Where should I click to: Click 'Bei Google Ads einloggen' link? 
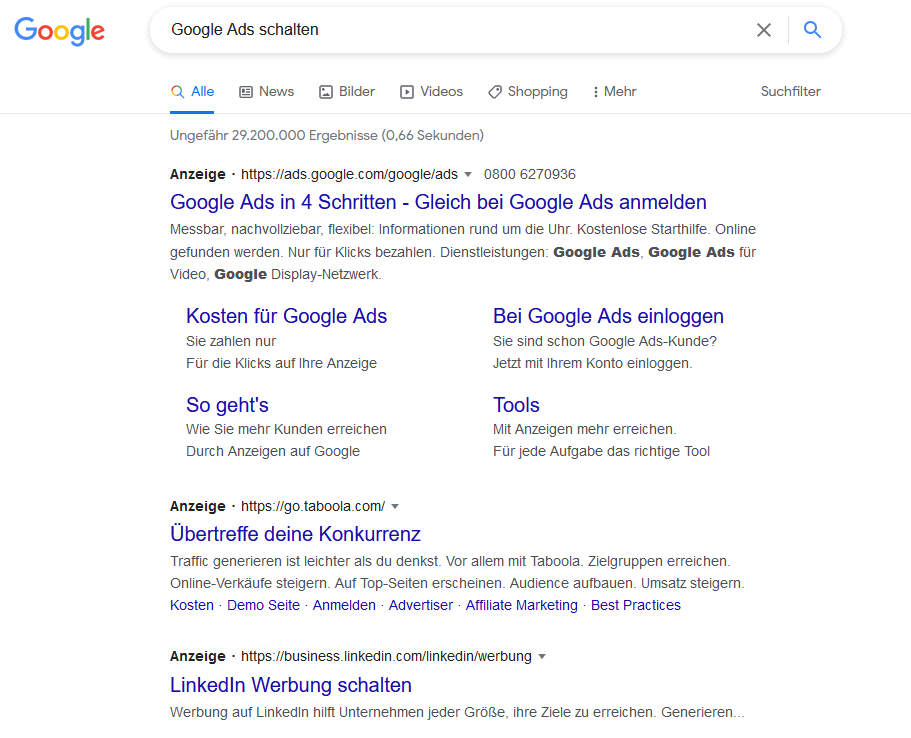tap(608, 316)
